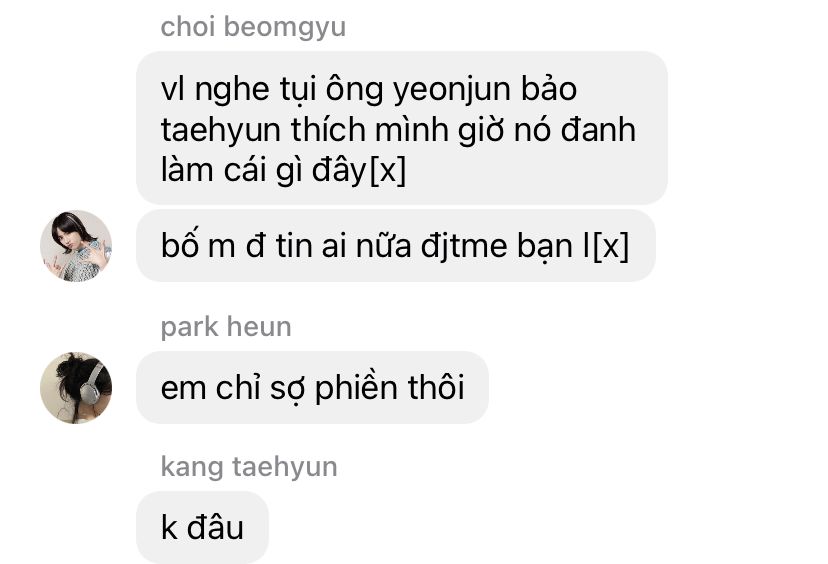Viewport: 828px width, 564px height.
Task: Click the word "yeonjun" in first message
Action: click(451, 90)
